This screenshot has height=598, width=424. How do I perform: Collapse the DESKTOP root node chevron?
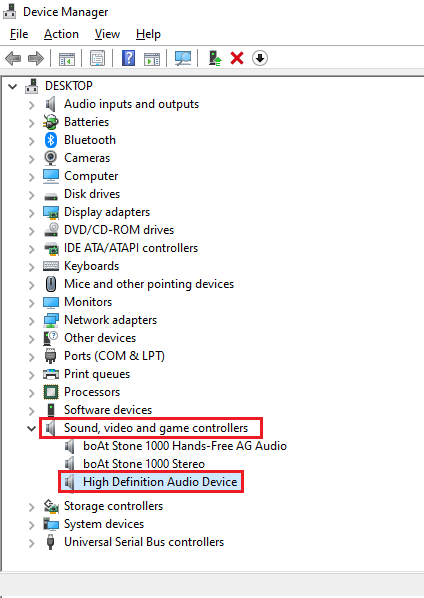click(x=13, y=86)
